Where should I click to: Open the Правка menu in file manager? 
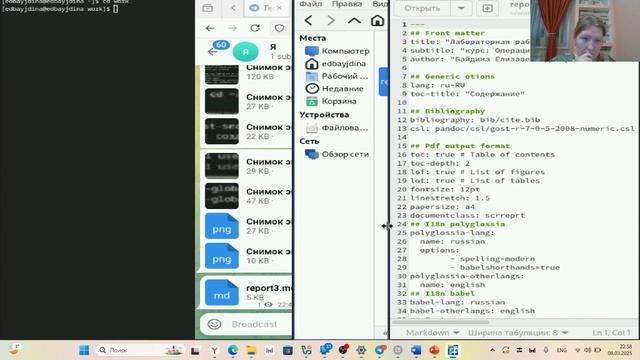coord(347,4)
